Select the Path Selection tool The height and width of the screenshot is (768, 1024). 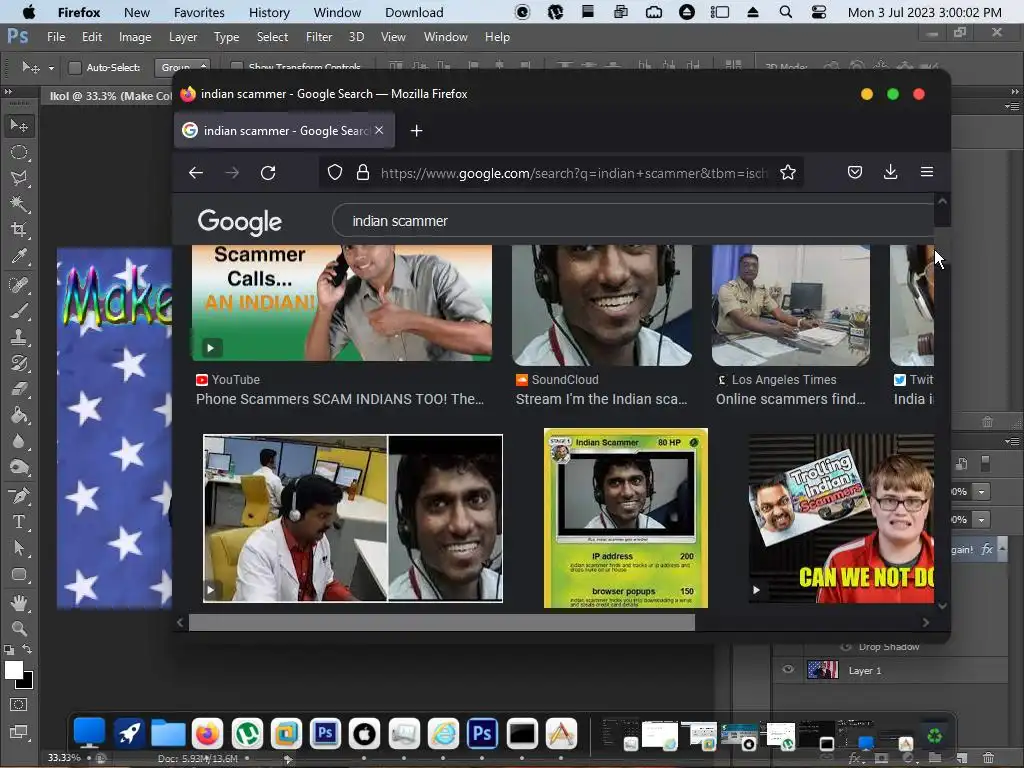(x=19, y=549)
